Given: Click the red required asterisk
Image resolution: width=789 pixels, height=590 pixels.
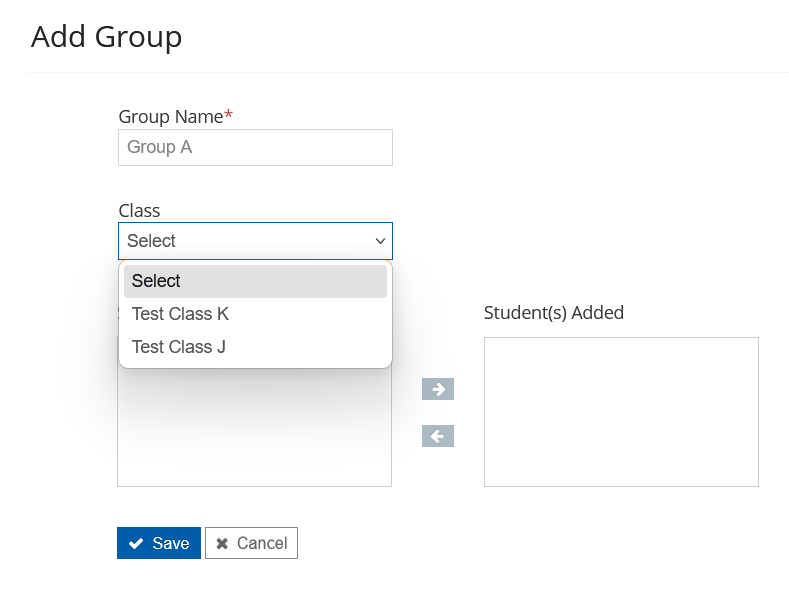Looking at the screenshot, I should pos(229,115).
